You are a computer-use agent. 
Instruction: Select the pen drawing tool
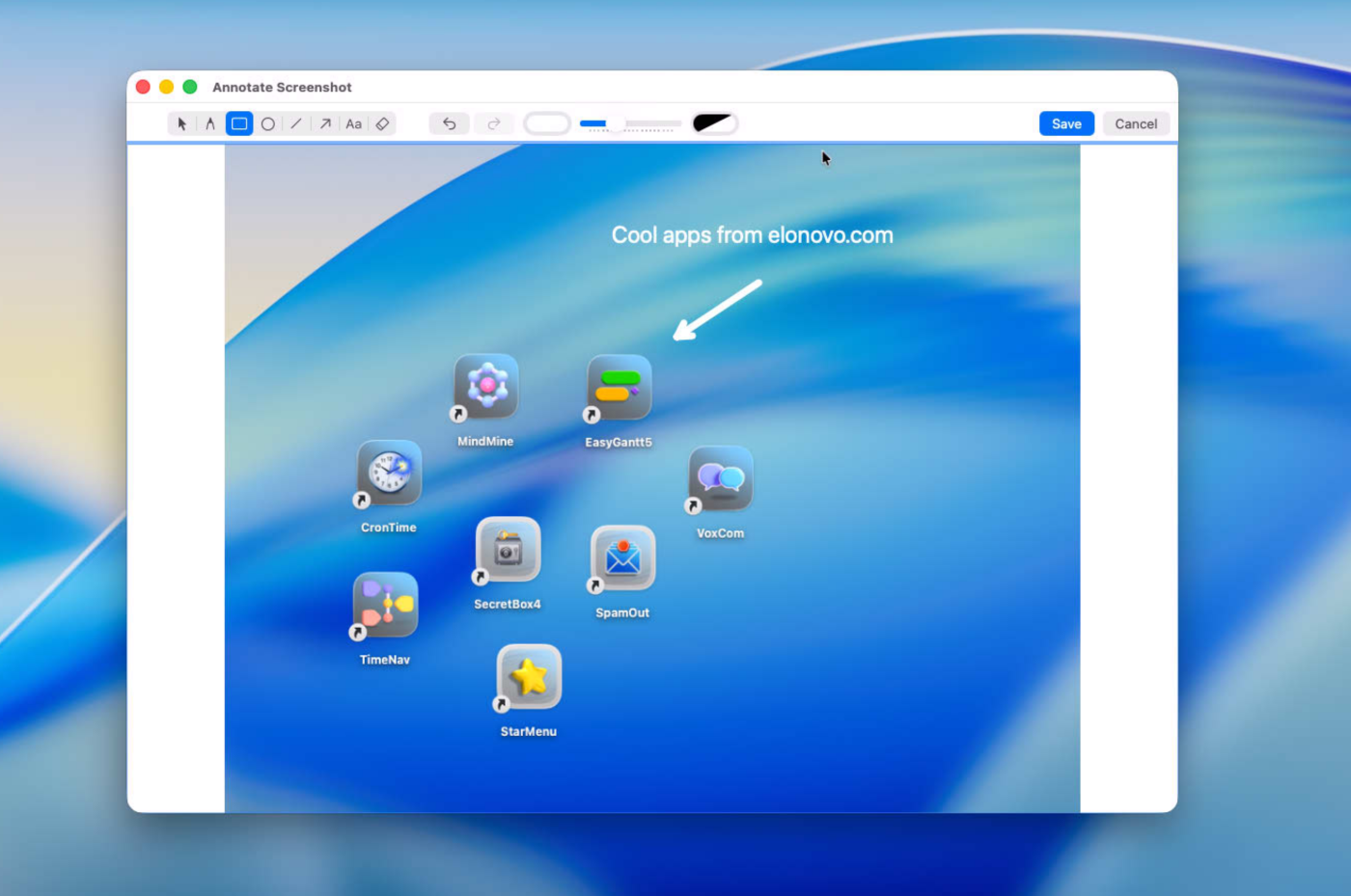click(209, 123)
